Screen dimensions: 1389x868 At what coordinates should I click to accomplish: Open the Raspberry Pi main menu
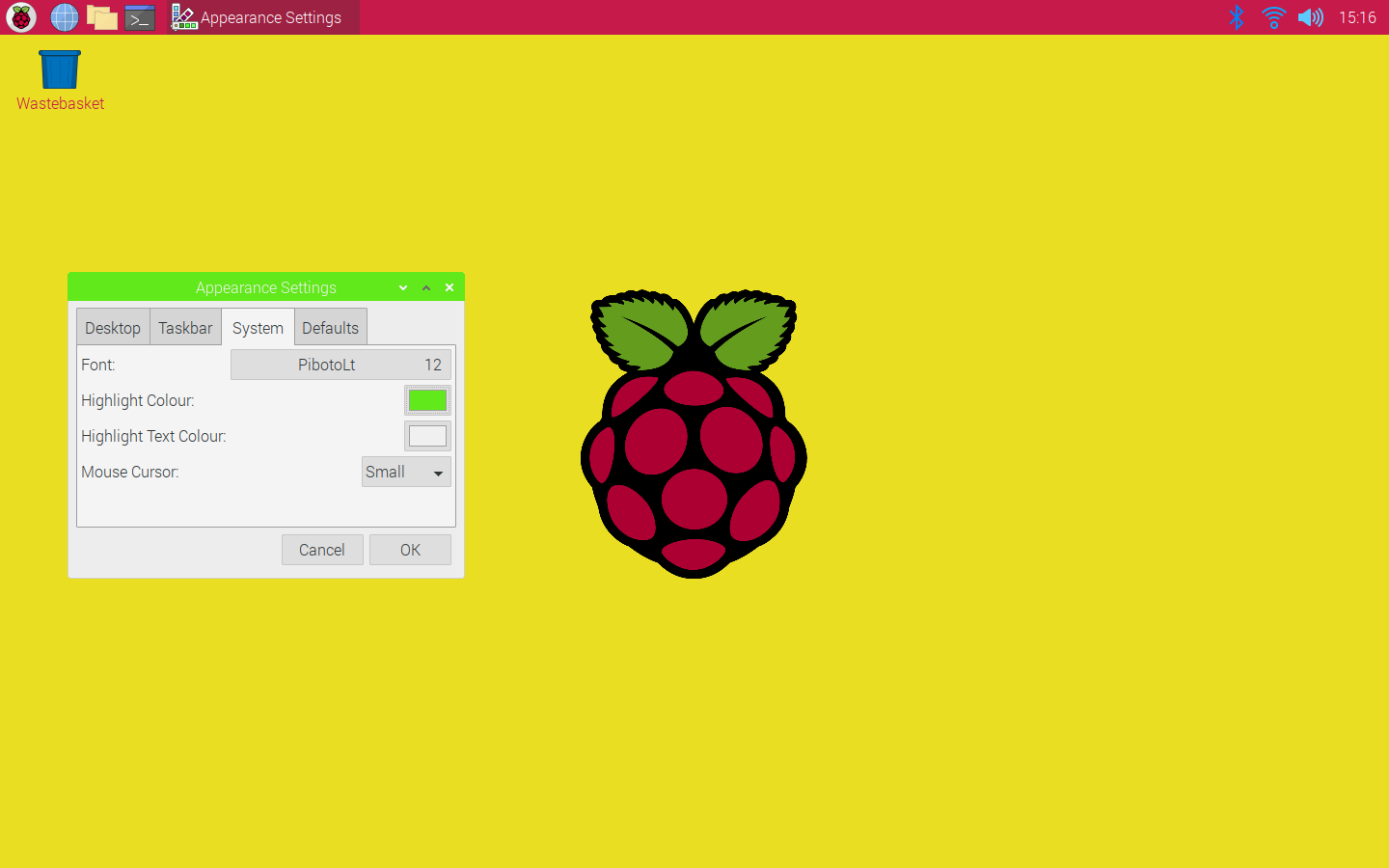tap(20, 16)
